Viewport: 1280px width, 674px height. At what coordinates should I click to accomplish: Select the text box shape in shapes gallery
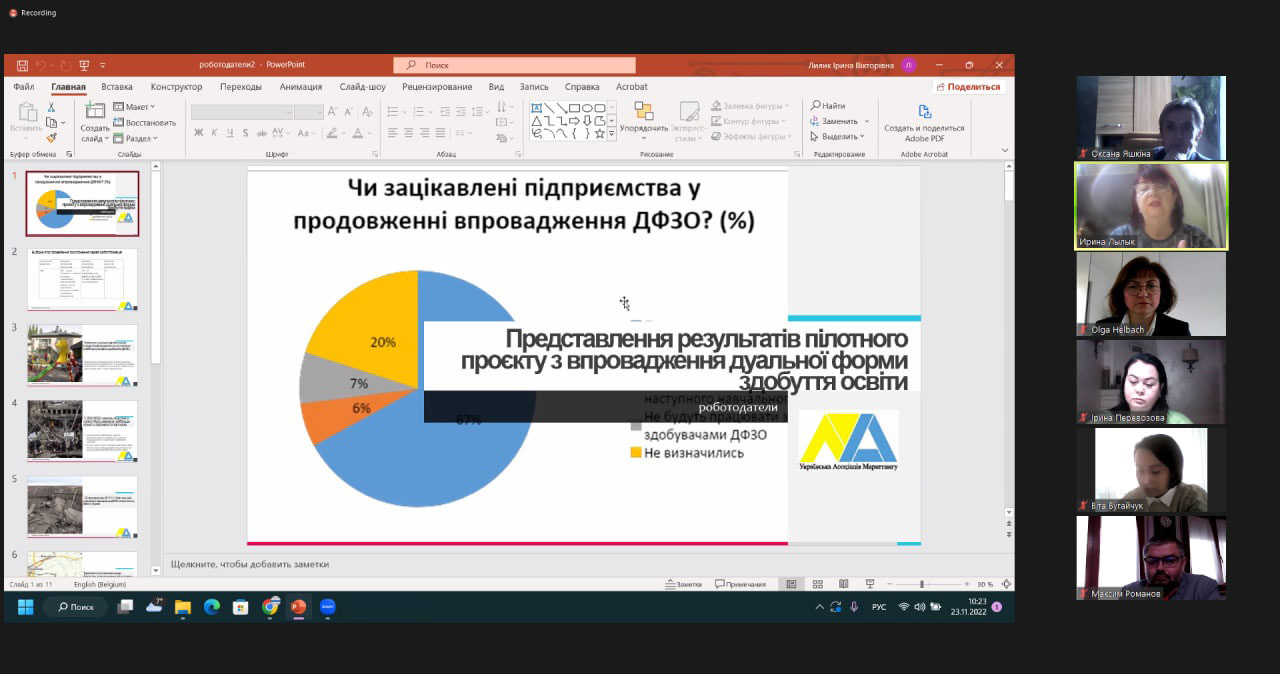pos(537,108)
